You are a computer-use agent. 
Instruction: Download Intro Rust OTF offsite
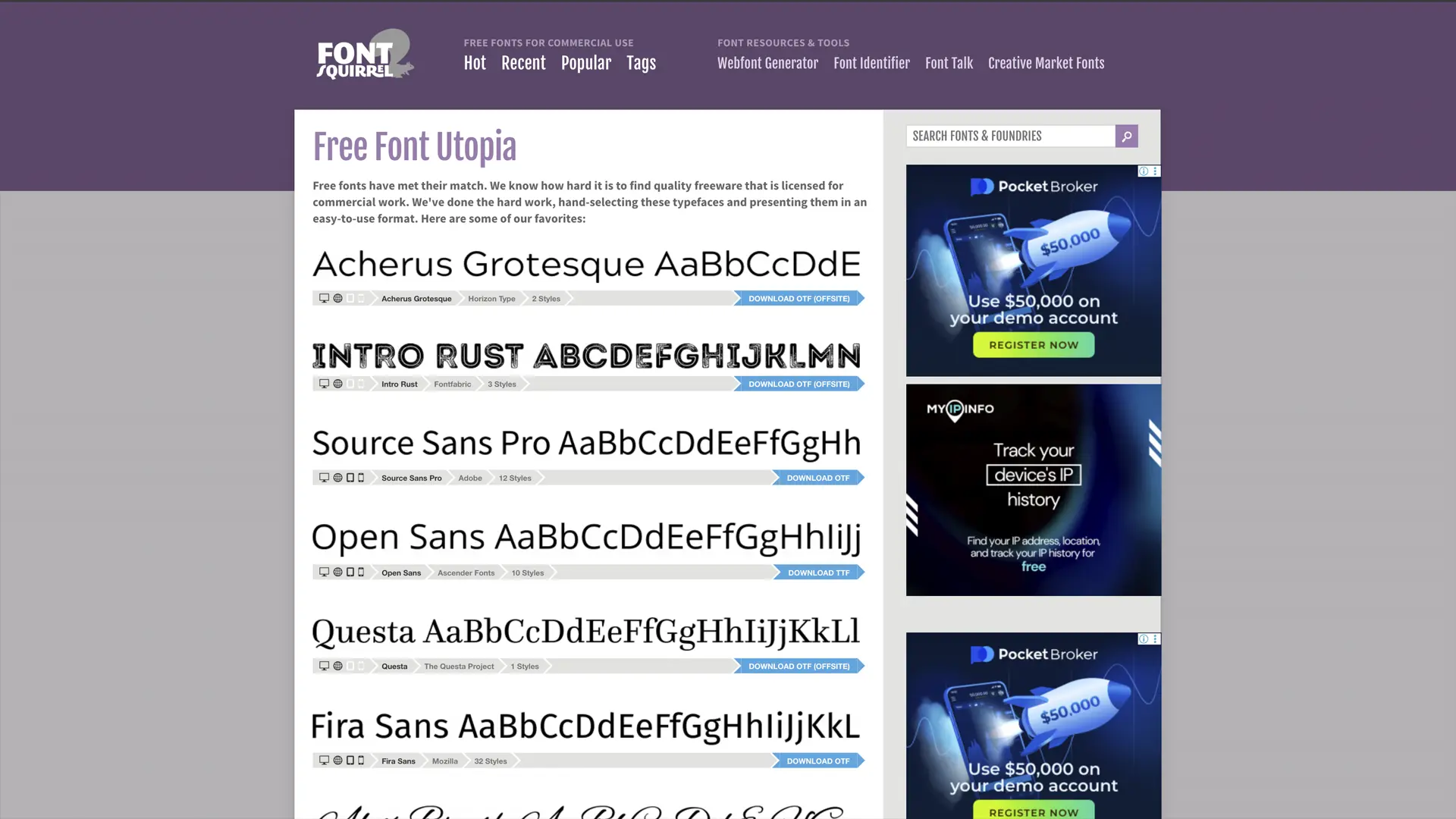pyautogui.click(x=799, y=384)
